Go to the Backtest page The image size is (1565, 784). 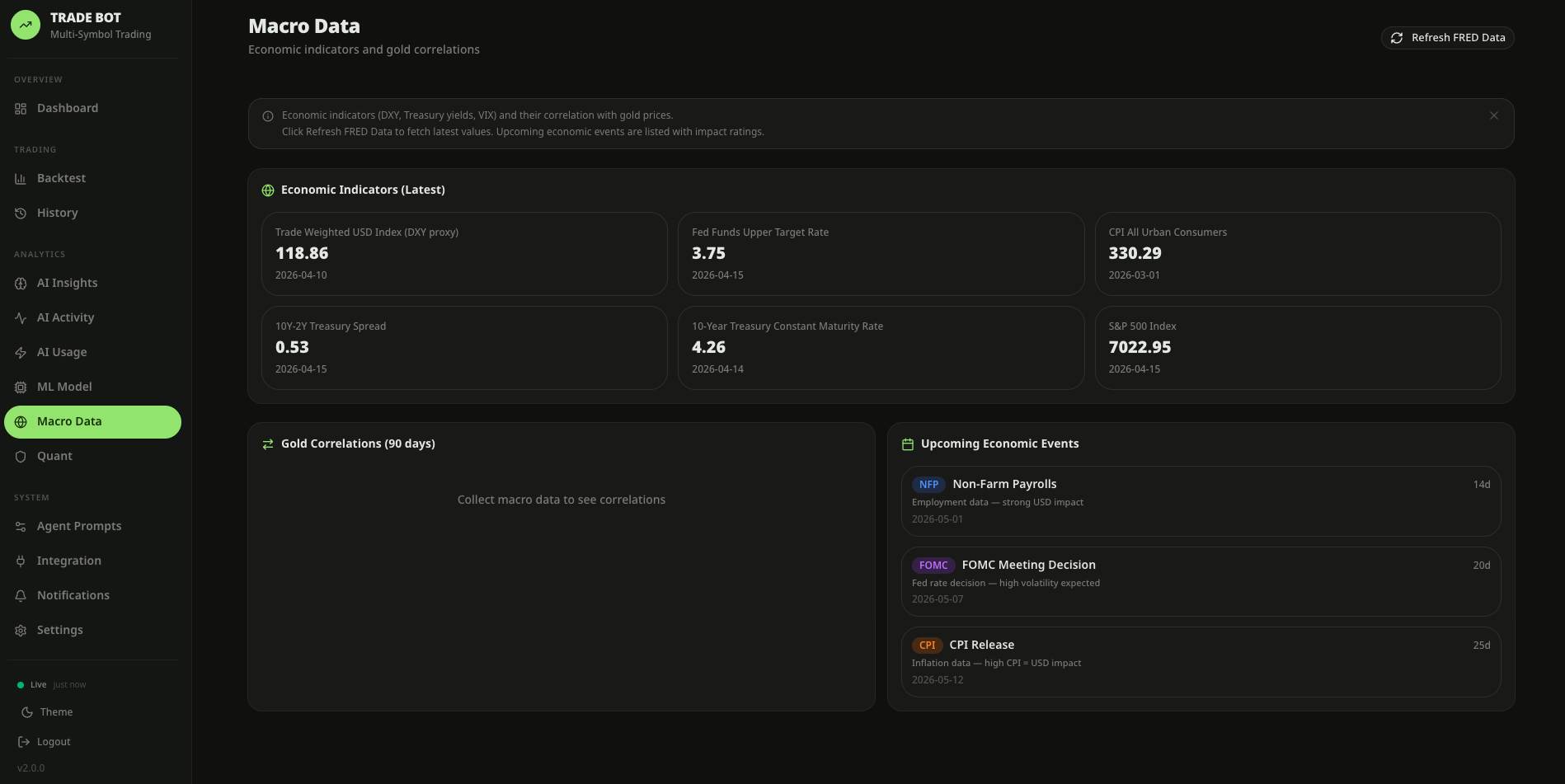pyautogui.click(x=92, y=179)
